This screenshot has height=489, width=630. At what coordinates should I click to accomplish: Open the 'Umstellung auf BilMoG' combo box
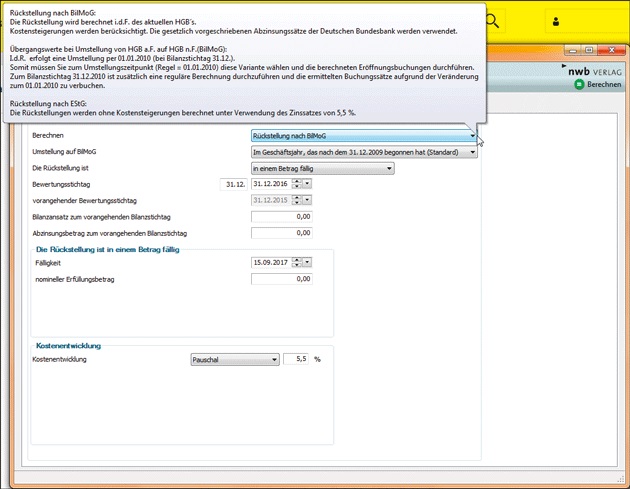click(472, 152)
